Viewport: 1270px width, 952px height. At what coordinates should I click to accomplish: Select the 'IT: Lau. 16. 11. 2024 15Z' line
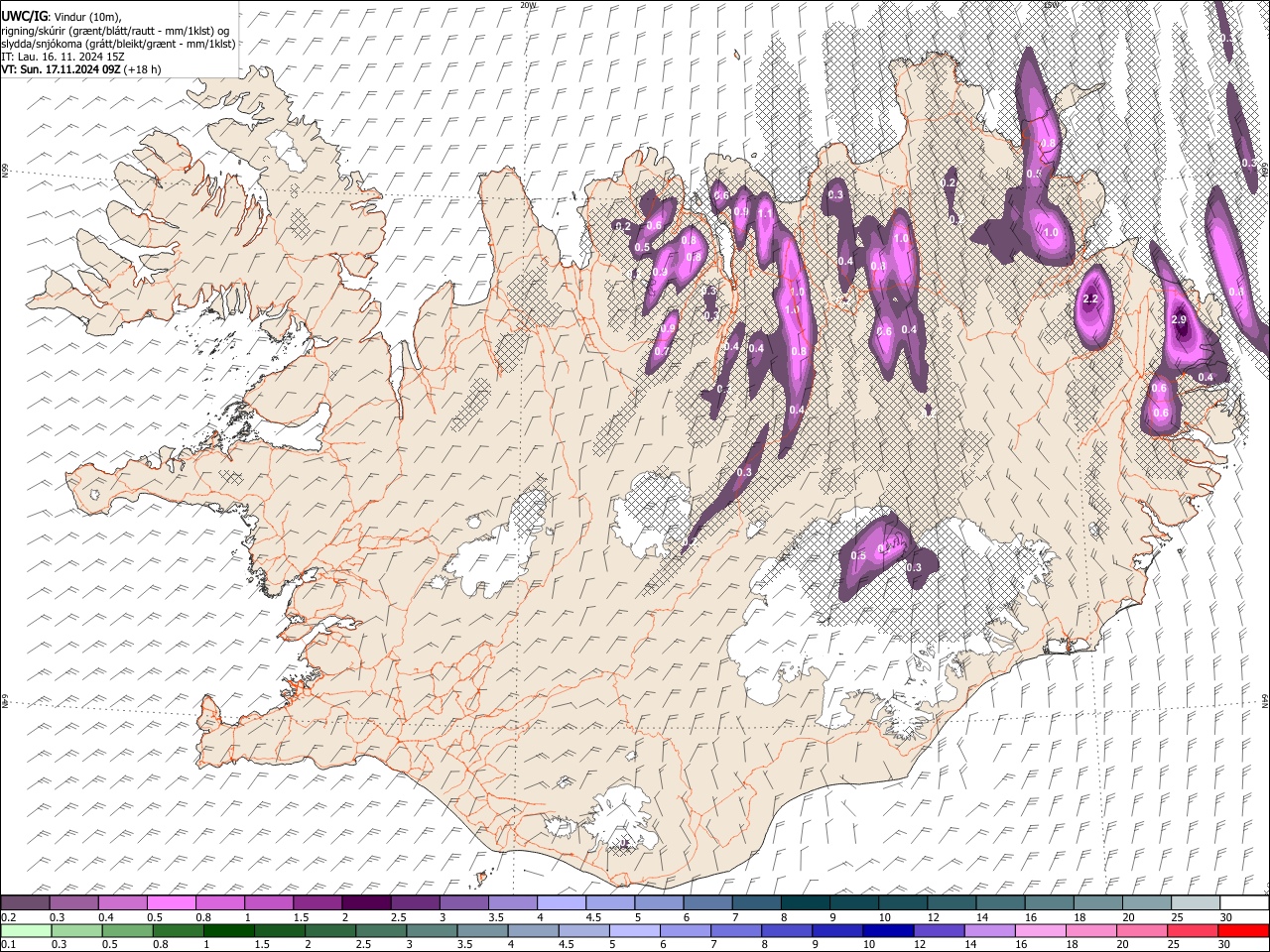pos(63,57)
